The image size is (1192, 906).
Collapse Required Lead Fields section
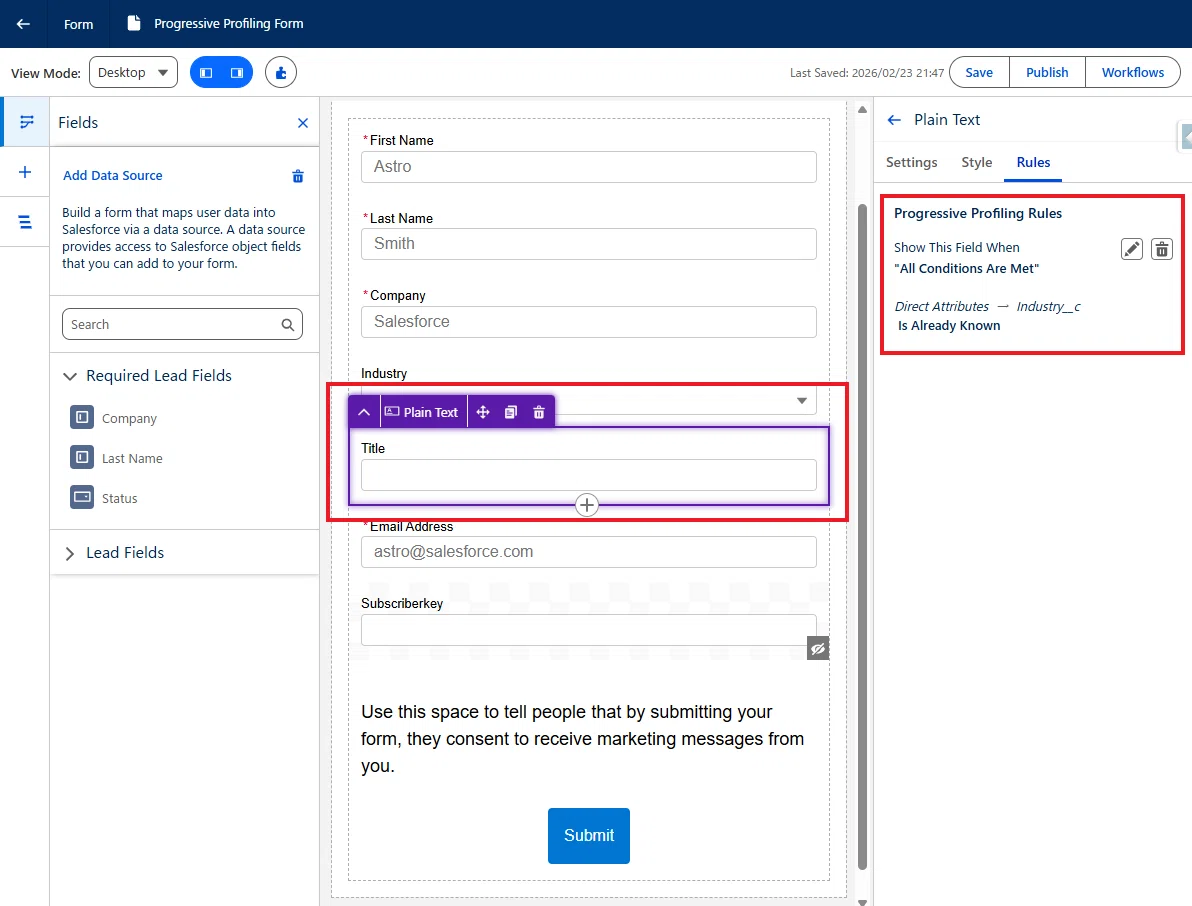[70, 376]
